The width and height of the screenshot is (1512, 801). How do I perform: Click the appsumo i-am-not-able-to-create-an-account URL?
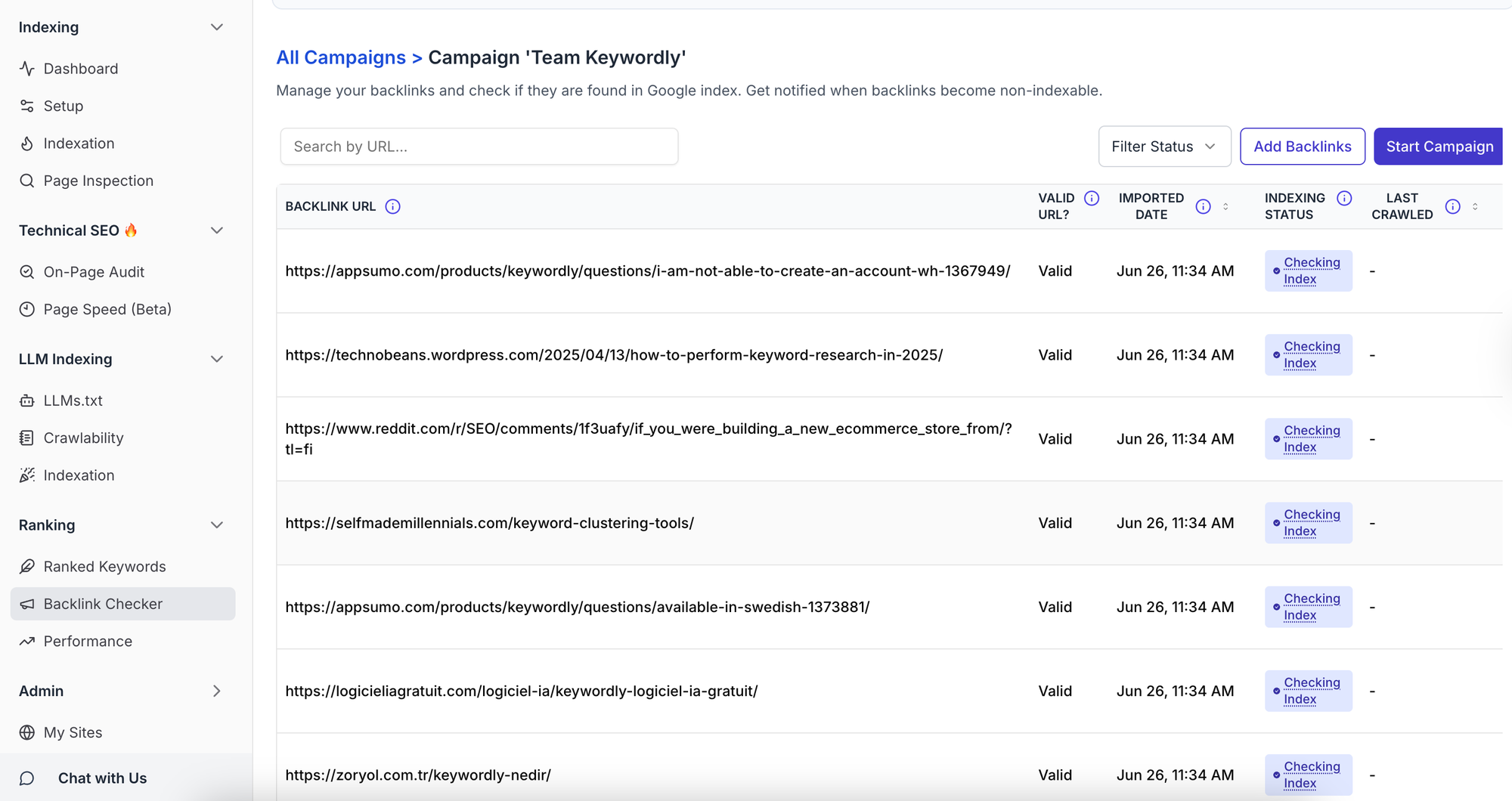click(x=648, y=271)
